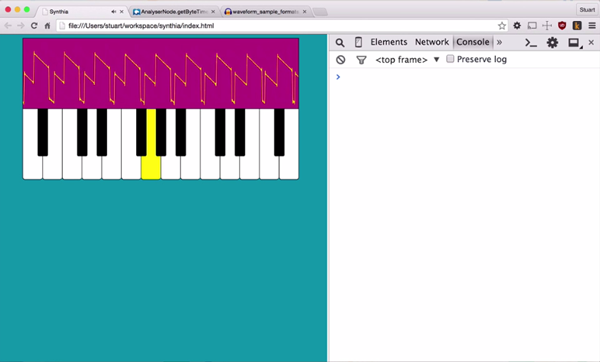Screen dimensions: 600x362
Task: Click the waveform oscilloscope display
Action: point(161,73)
